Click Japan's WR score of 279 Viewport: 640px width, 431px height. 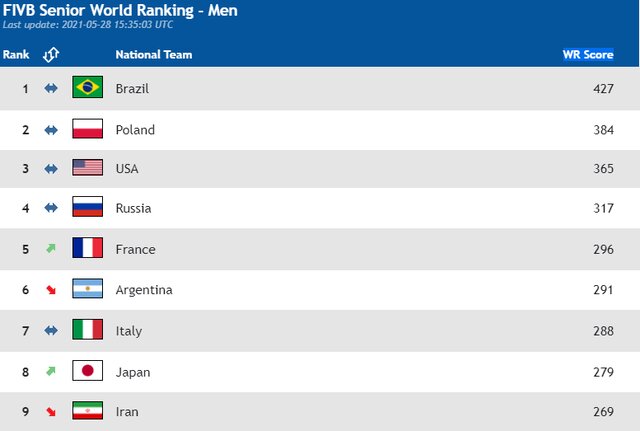(x=603, y=372)
